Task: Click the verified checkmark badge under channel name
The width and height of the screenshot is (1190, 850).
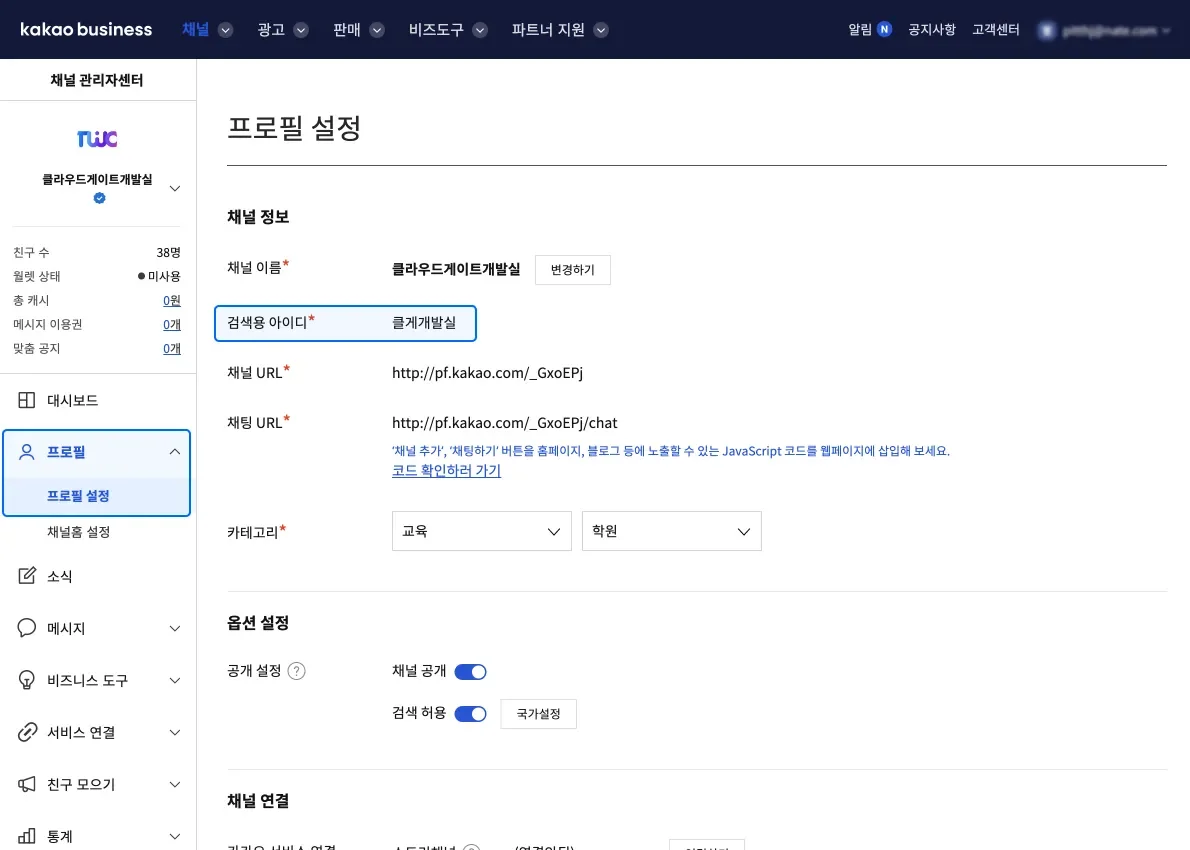Action: coord(98,197)
